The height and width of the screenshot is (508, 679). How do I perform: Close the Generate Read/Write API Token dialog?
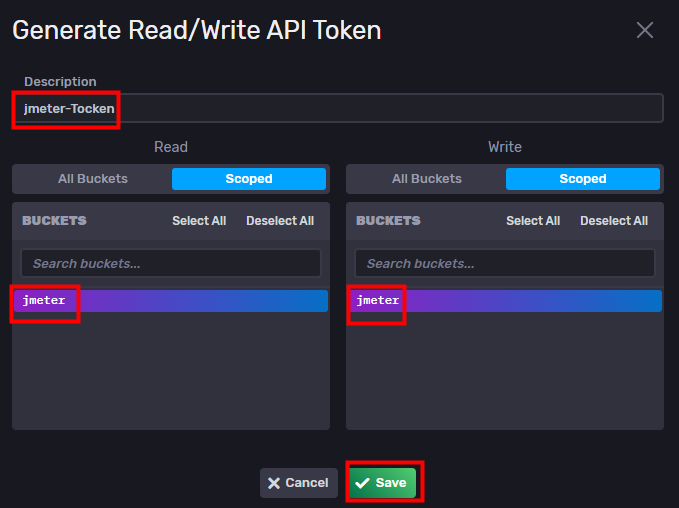[x=645, y=30]
